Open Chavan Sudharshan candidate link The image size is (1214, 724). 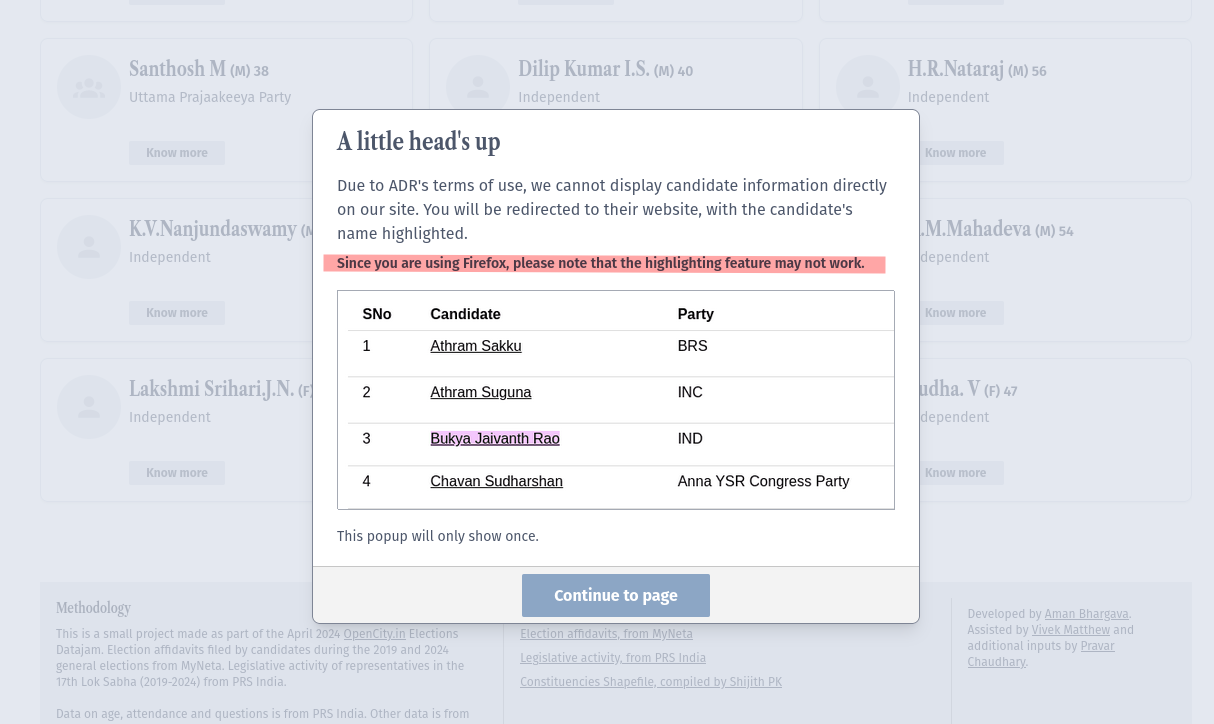coord(497,482)
